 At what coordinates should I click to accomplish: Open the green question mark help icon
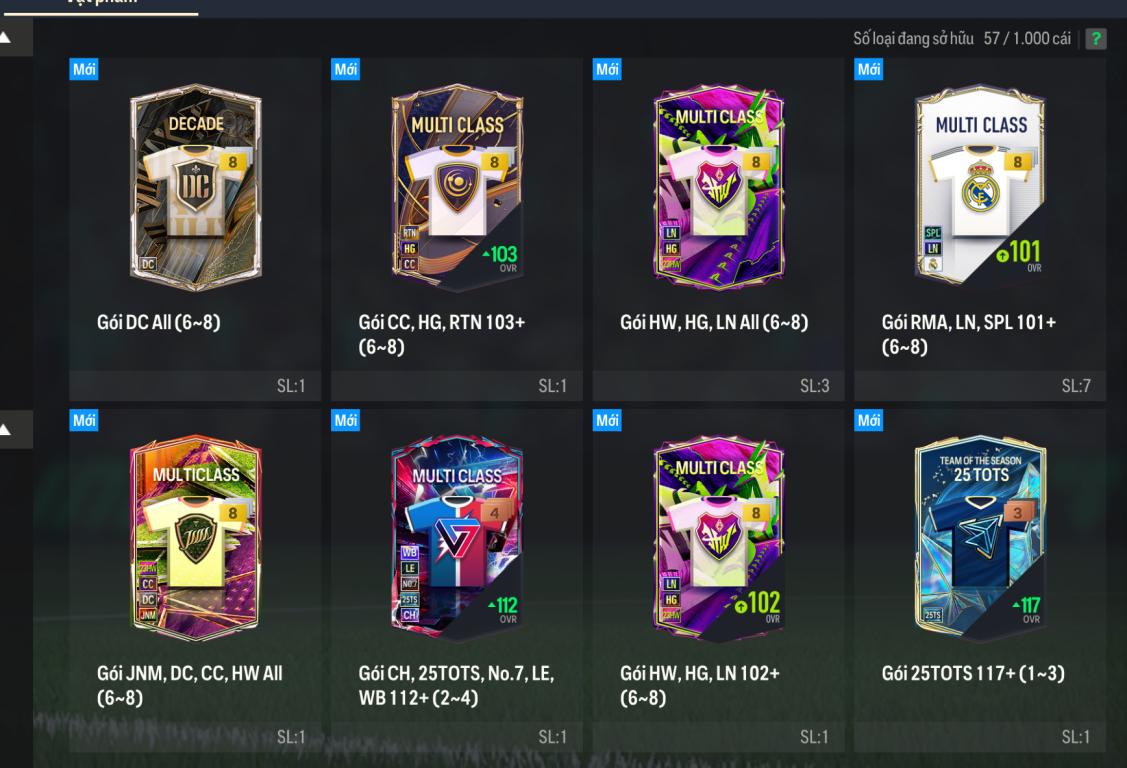pos(1095,39)
